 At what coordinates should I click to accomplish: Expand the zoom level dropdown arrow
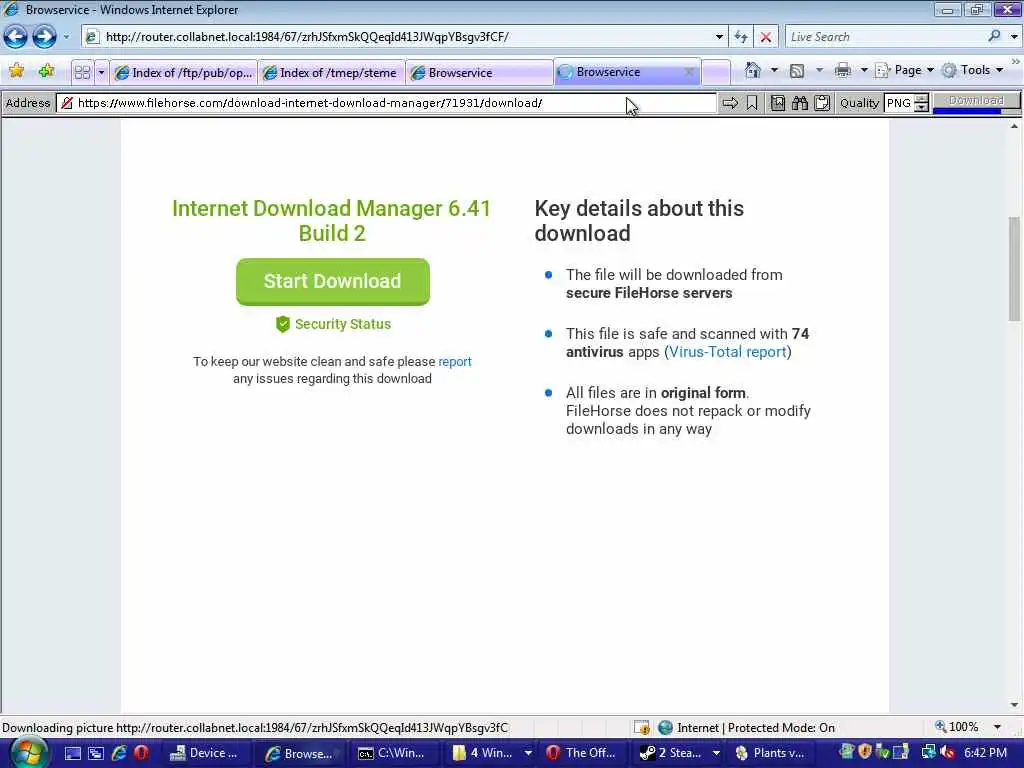click(x=997, y=727)
